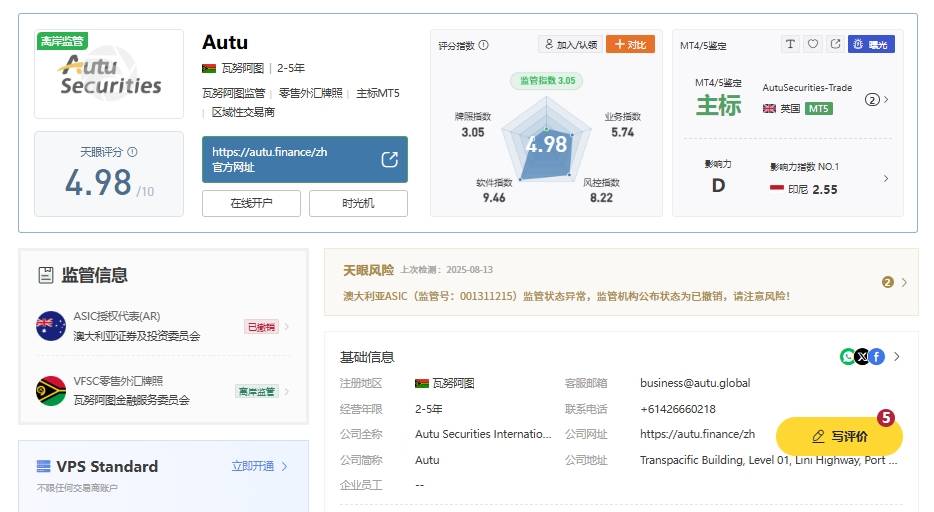Open the ASIC revoked risk warning text

566,296
